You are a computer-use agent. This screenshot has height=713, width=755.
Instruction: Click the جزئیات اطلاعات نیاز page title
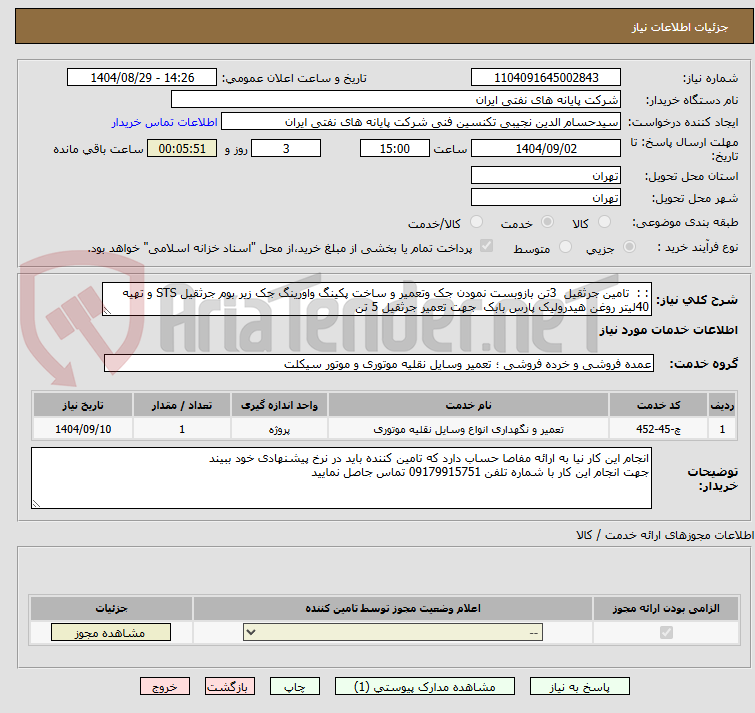point(680,27)
